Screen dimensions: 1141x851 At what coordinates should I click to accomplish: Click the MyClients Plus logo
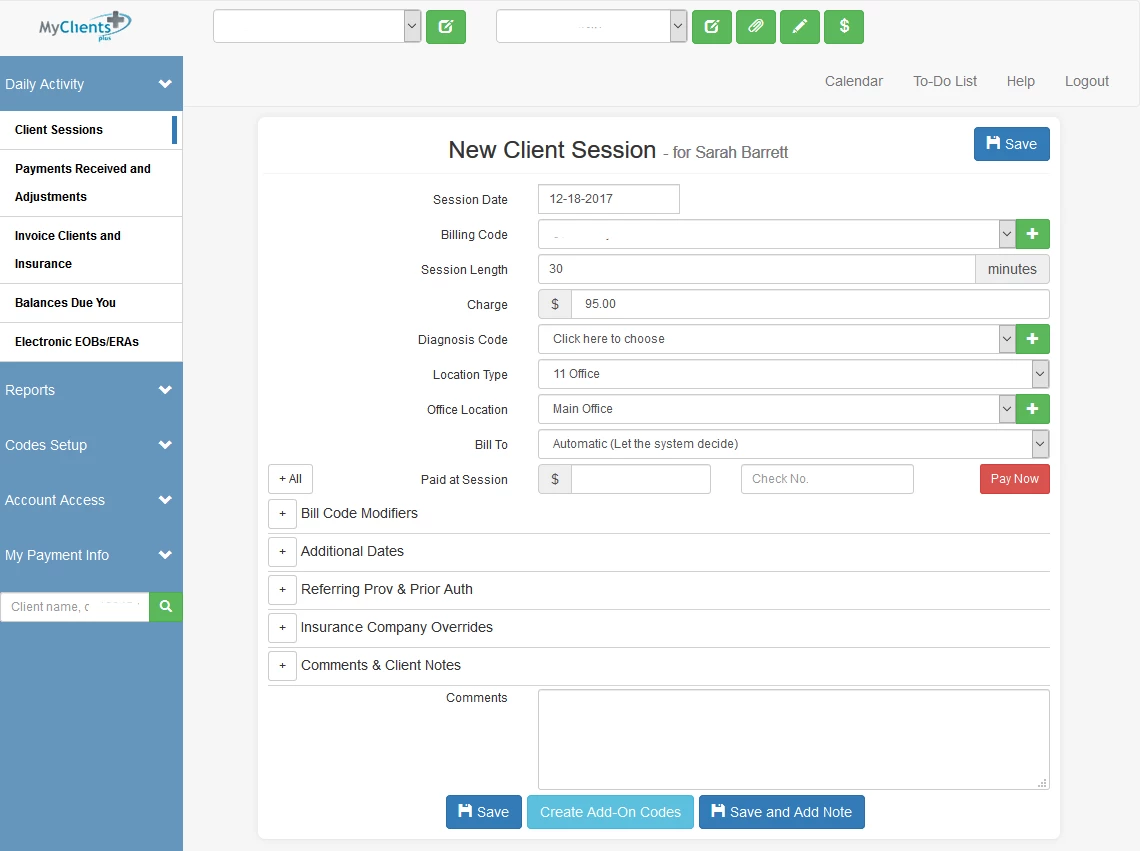tap(85, 26)
